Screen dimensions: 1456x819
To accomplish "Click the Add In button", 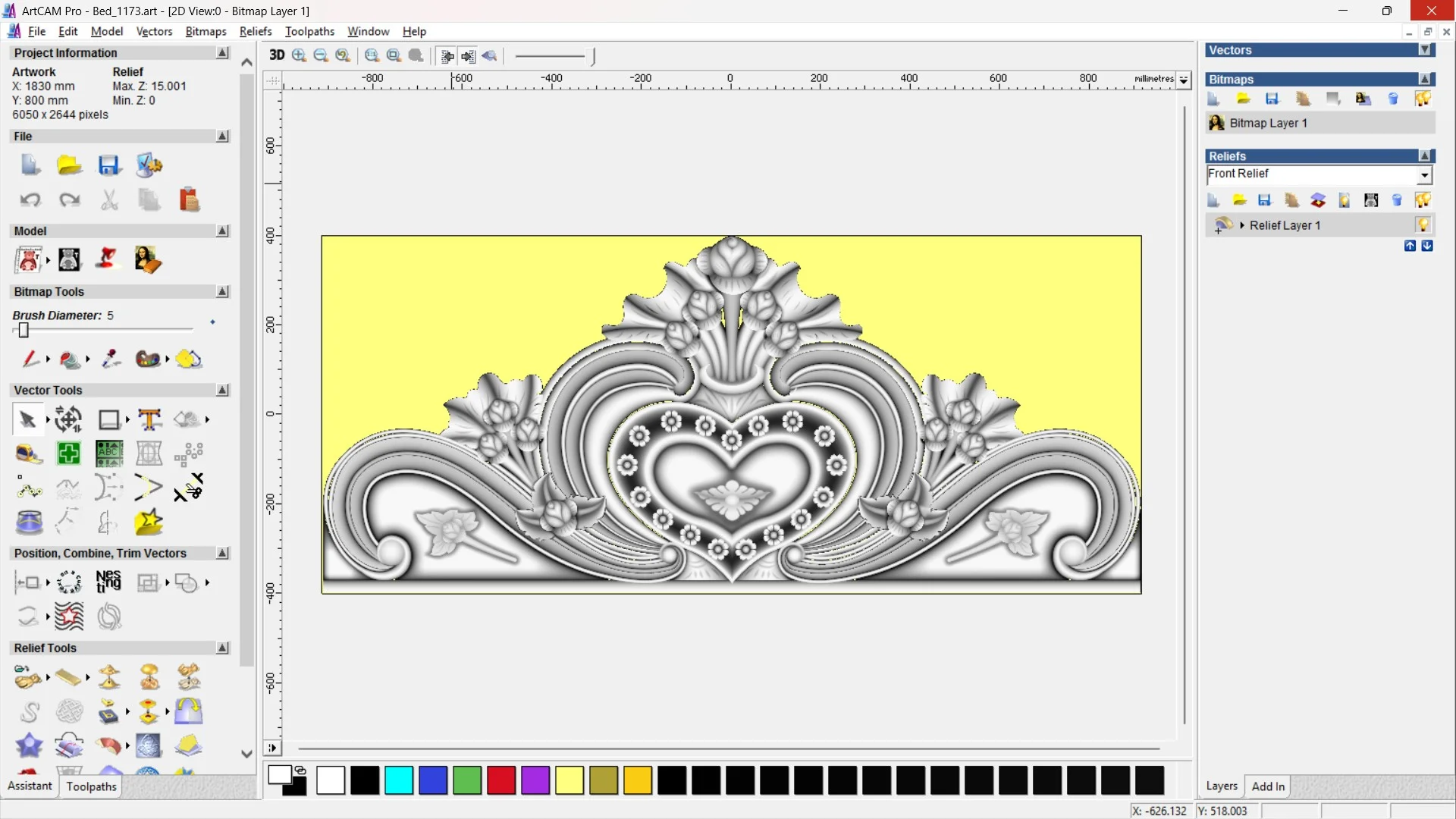I will pyautogui.click(x=1268, y=786).
